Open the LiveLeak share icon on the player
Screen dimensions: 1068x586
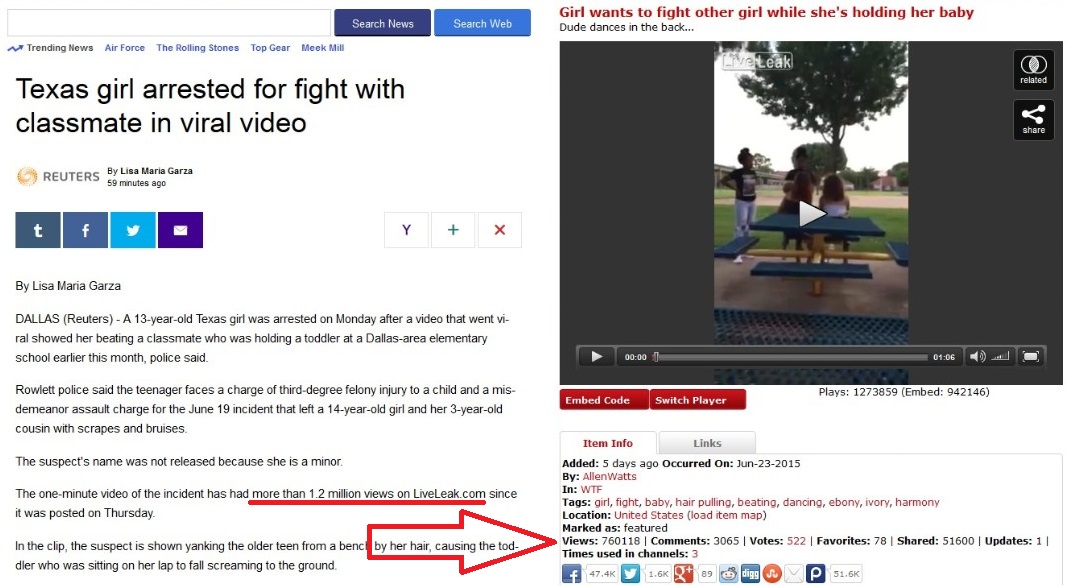pyautogui.click(x=1033, y=120)
